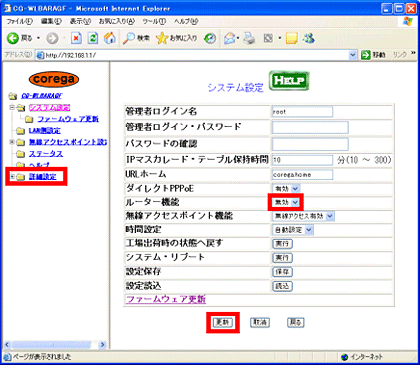Open the お気に入り(A) menu
The image size is (420, 365).
click(x=117, y=21)
